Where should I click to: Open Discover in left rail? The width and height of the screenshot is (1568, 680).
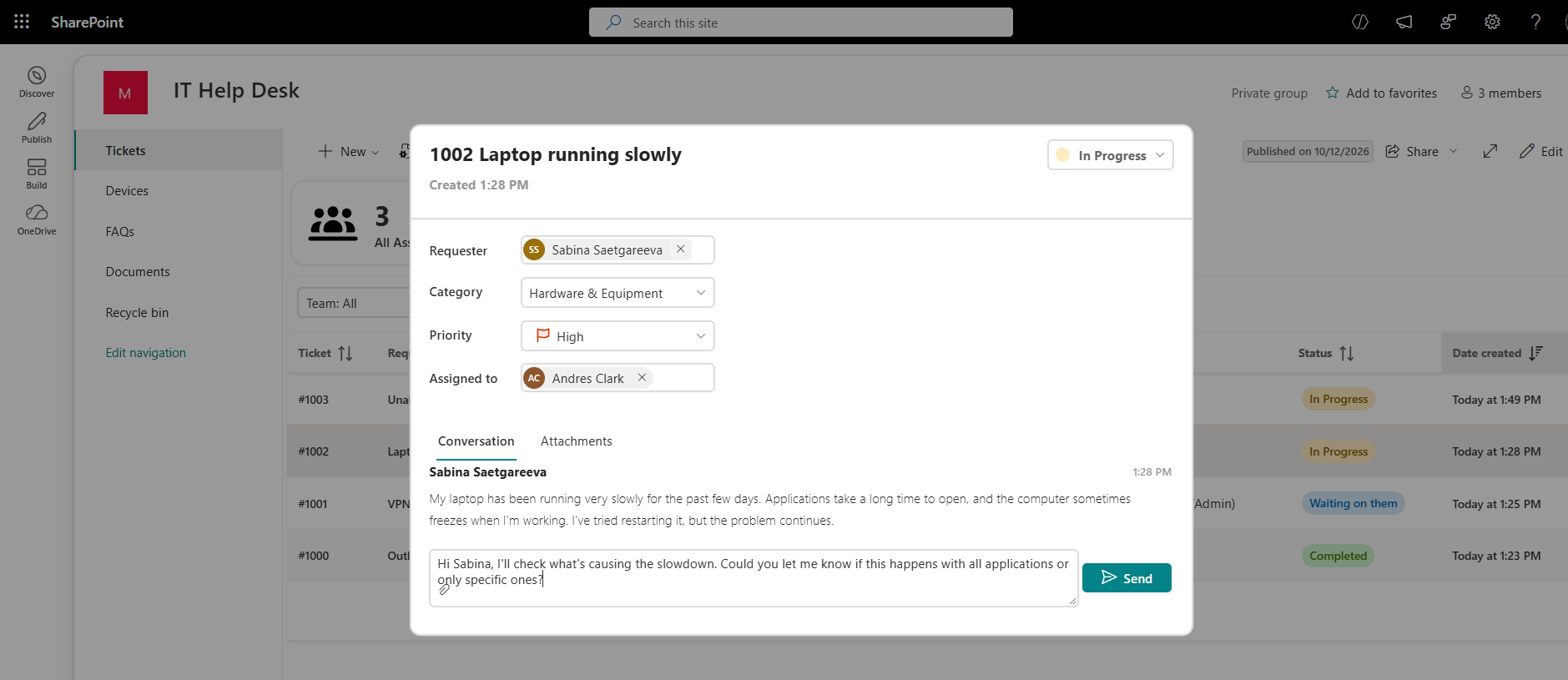coord(37,82)
